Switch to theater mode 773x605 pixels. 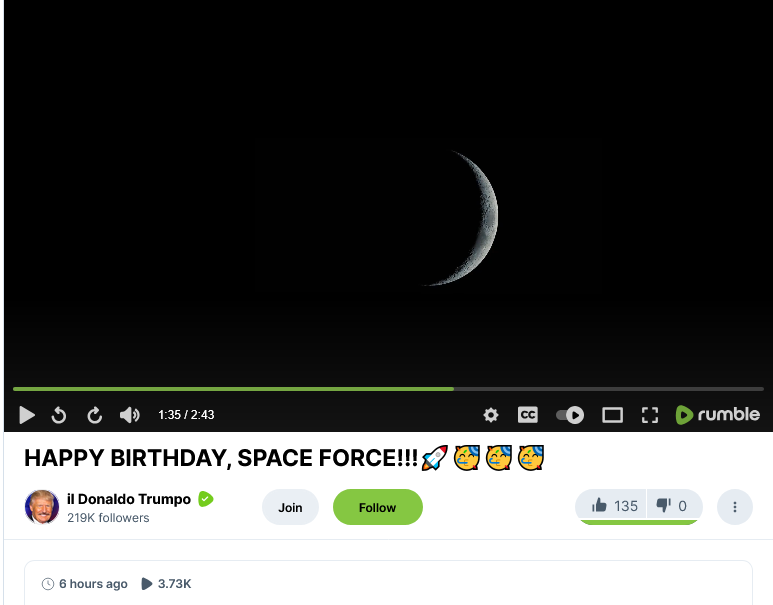[x=612, y=415]
